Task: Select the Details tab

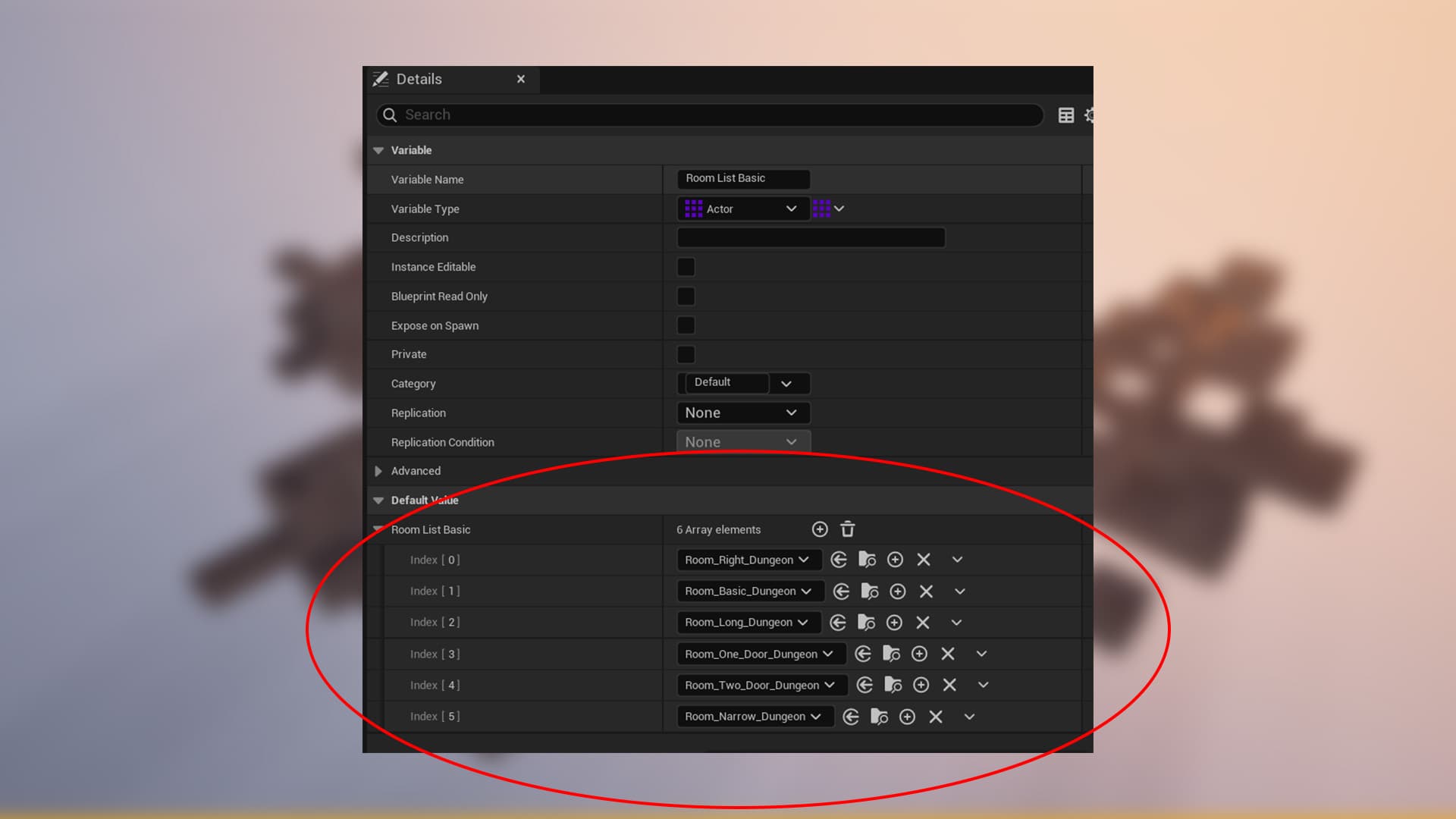Action: pyautogui.click(x=419, y=79)
